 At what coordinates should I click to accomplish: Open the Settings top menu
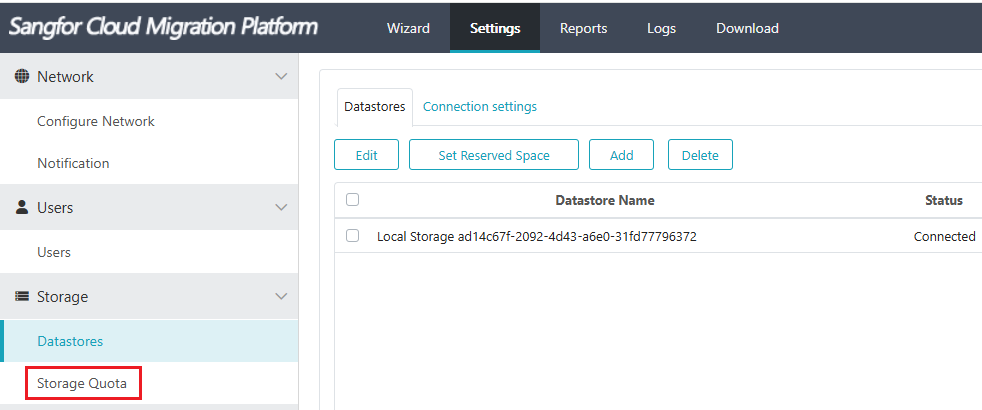495,28
